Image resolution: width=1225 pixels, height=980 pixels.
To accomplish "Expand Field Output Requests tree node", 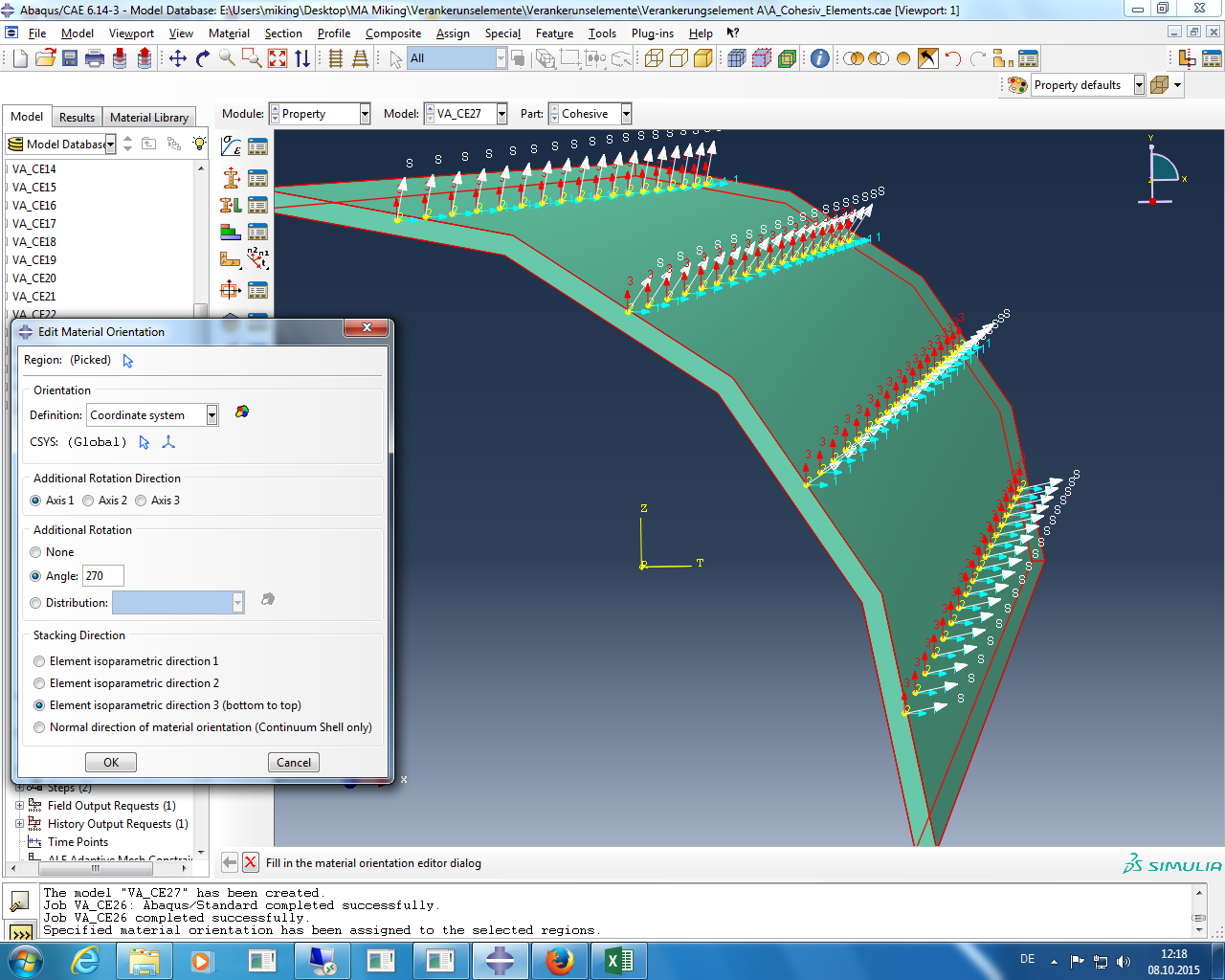I will (19, 806).
